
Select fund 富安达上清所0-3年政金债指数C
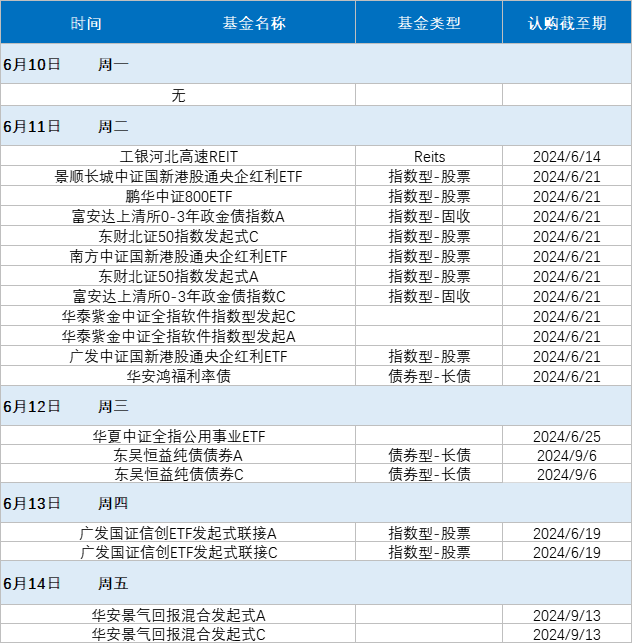click(178, 296)
